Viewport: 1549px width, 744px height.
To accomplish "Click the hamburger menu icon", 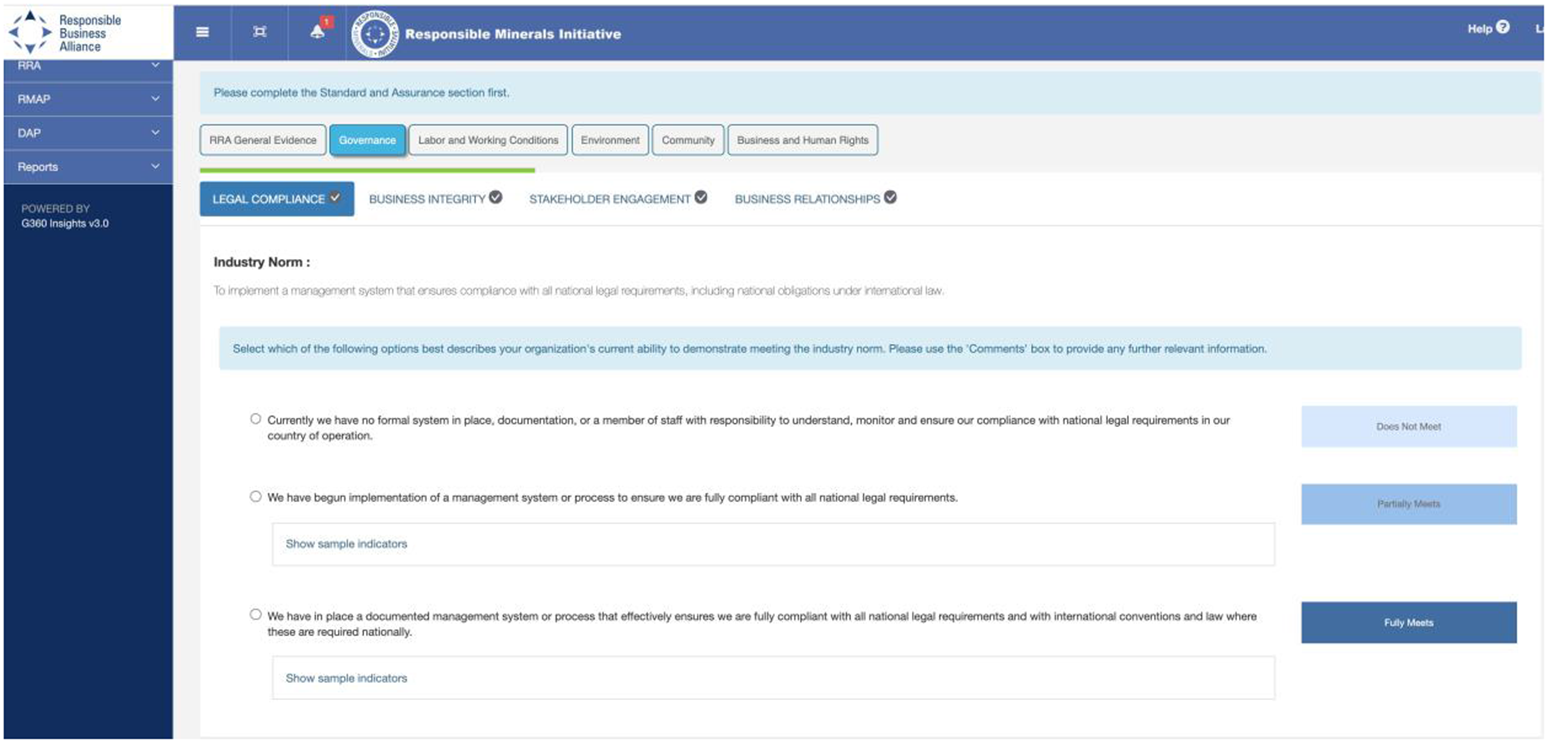I will [202, 32].
